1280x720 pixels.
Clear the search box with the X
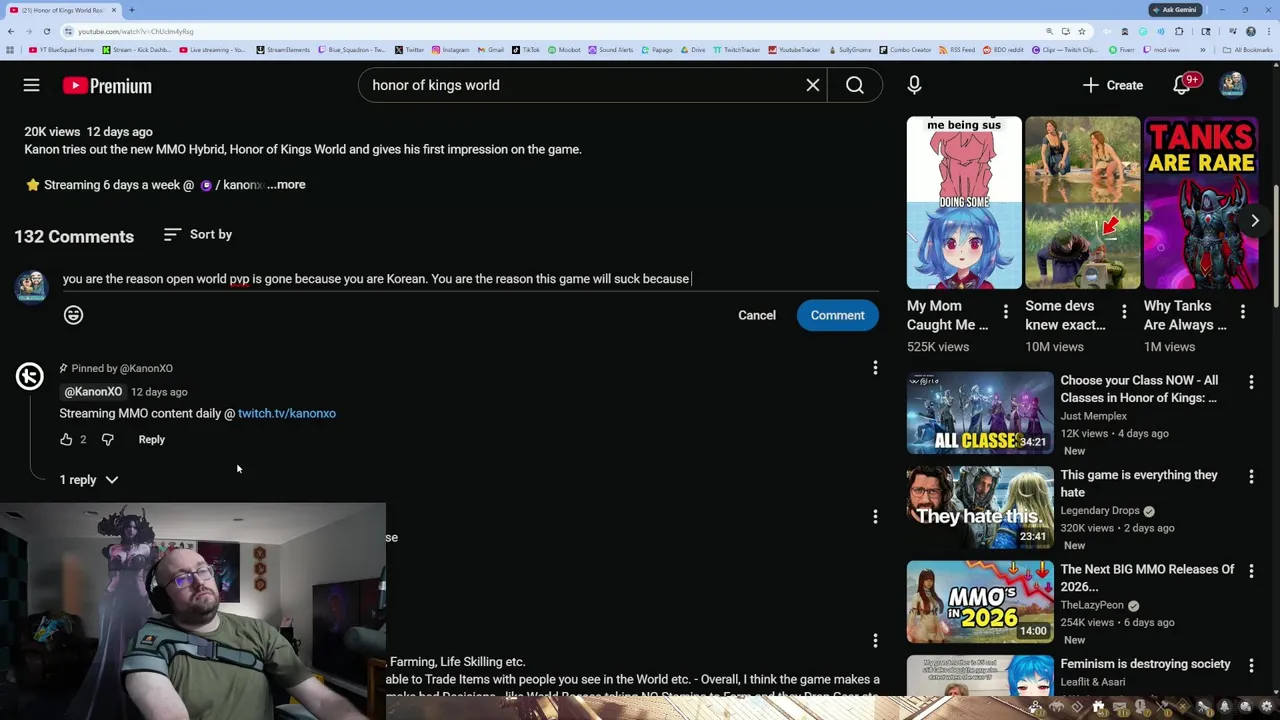point(813,85)
